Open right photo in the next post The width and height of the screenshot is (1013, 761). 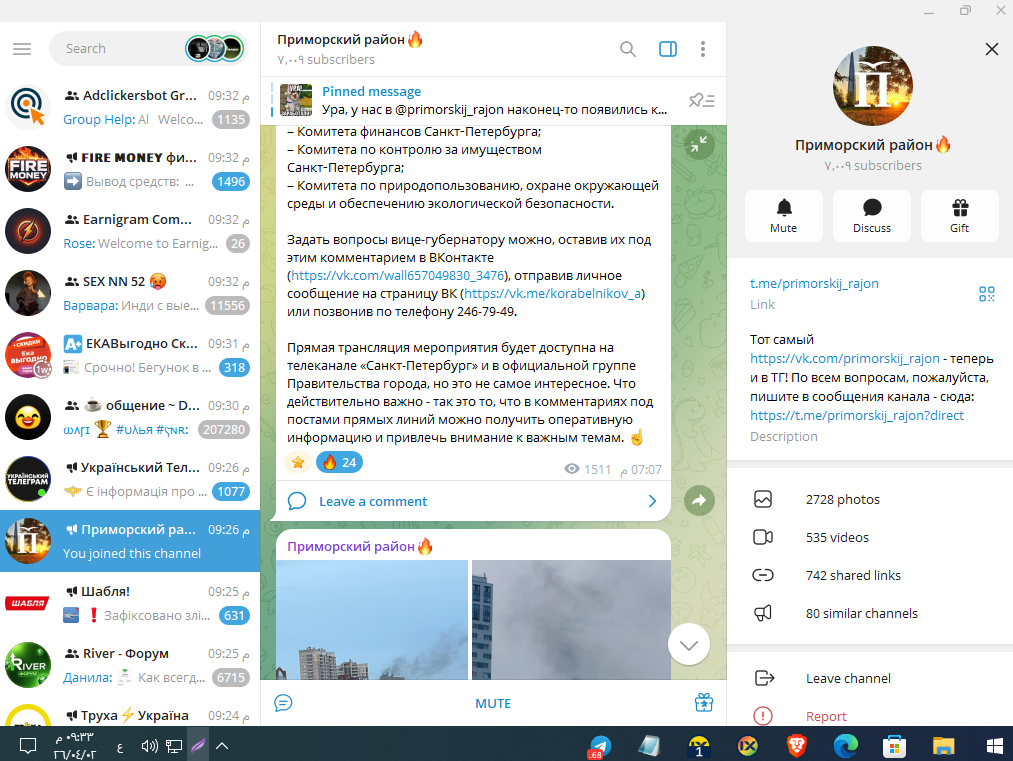571,620
